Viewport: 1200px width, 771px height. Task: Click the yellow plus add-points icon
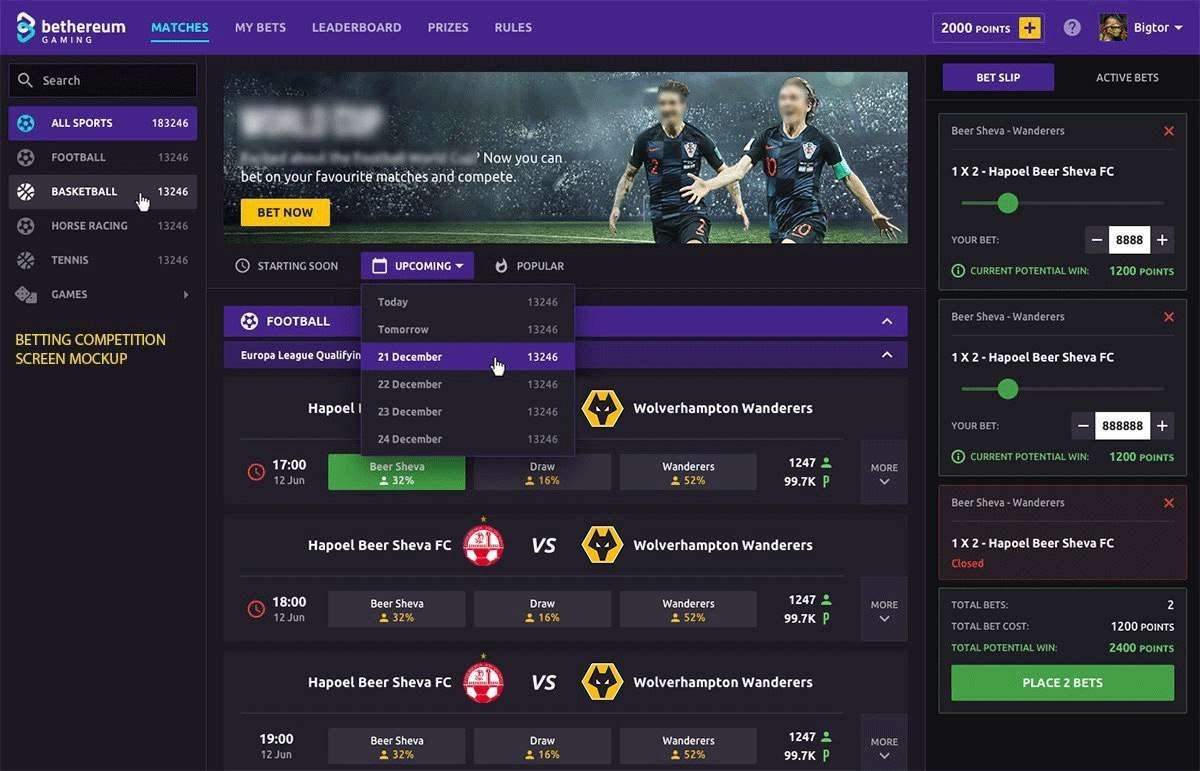click(x=1030, y=28)
